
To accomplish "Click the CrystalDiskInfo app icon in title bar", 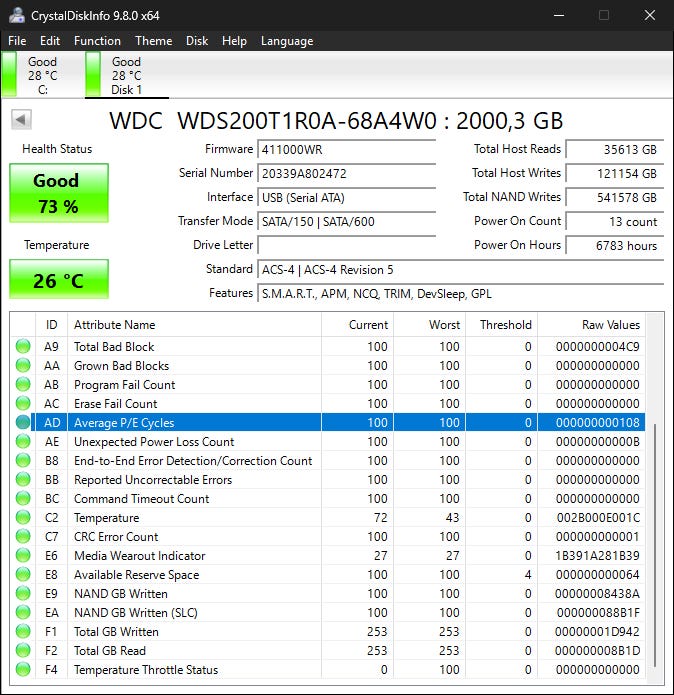I will pos(17,15).
